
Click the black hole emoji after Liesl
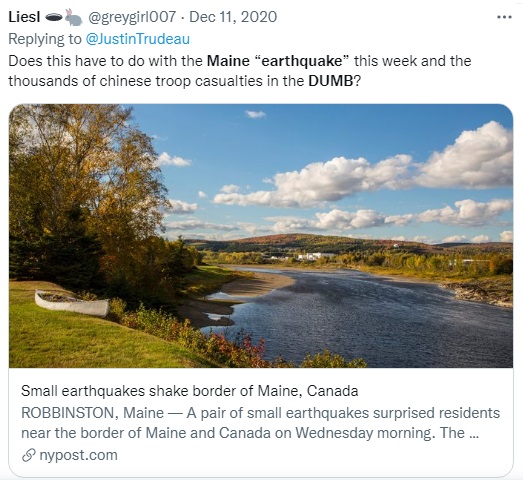click(x=53, y=17)
